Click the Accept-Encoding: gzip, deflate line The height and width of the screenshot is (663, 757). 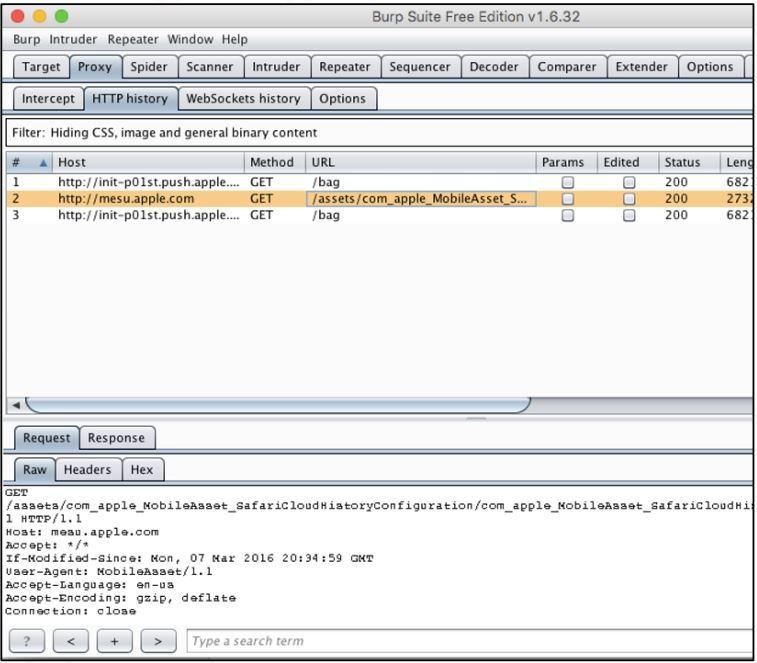click(121, 598)
